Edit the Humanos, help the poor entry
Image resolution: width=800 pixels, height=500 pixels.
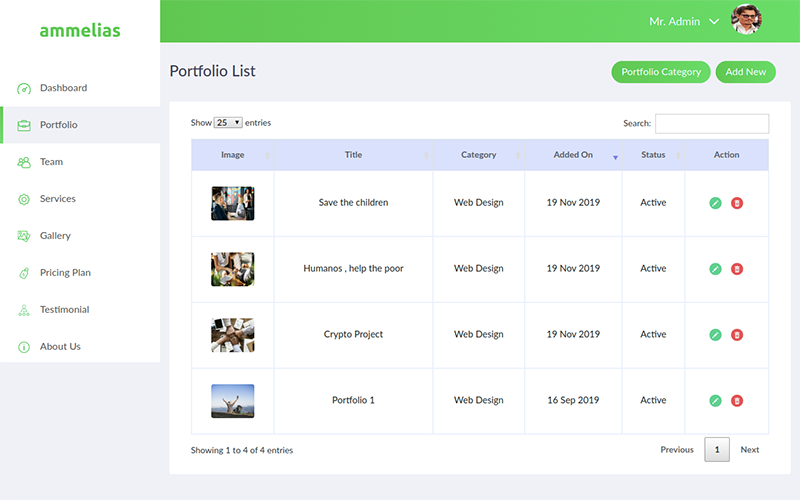tap(715, 269)
